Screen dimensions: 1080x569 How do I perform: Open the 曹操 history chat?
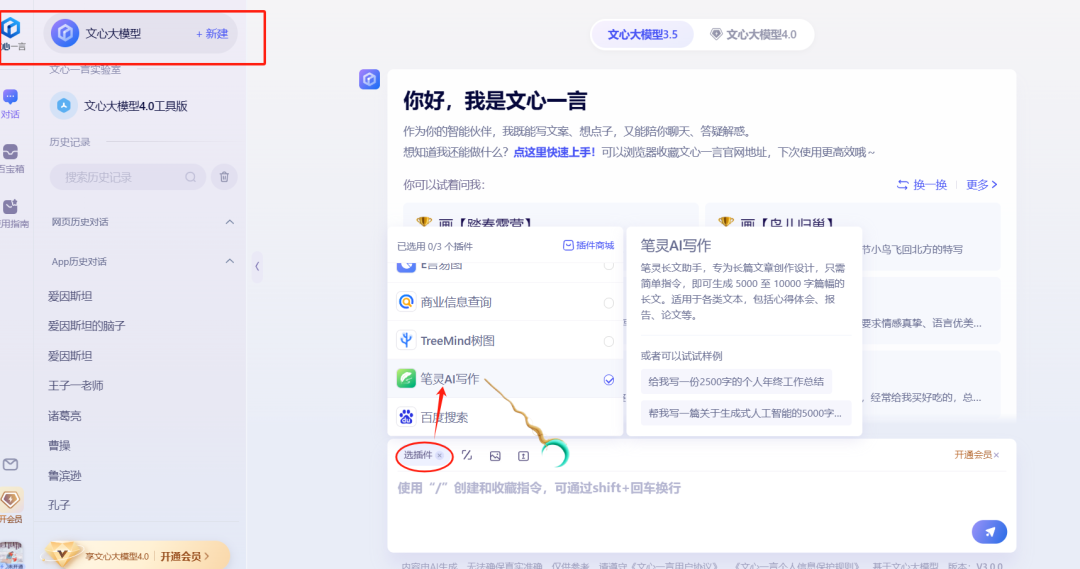pos(59,446)
